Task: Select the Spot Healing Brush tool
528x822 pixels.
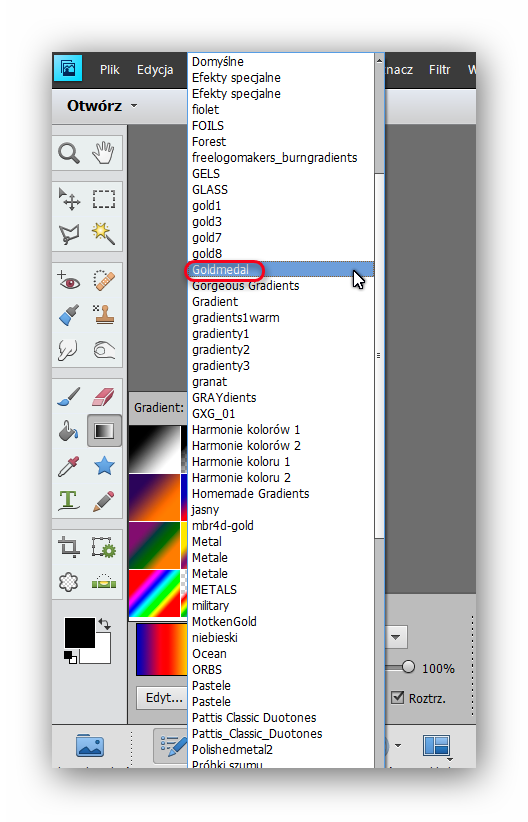Action: pos(104,280)
